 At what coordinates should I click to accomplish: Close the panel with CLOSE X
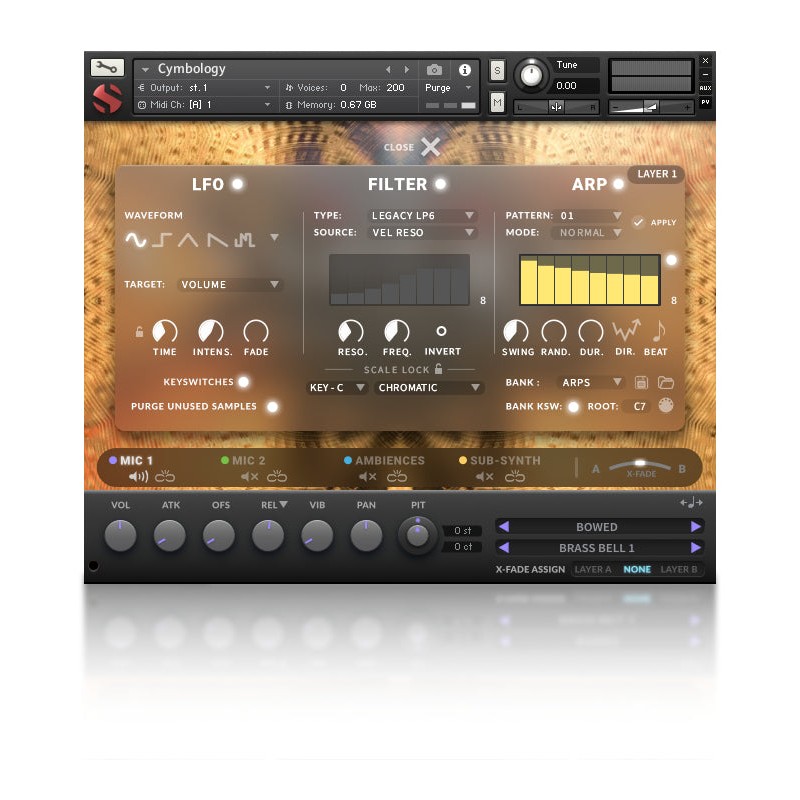(x=429, y=147)
